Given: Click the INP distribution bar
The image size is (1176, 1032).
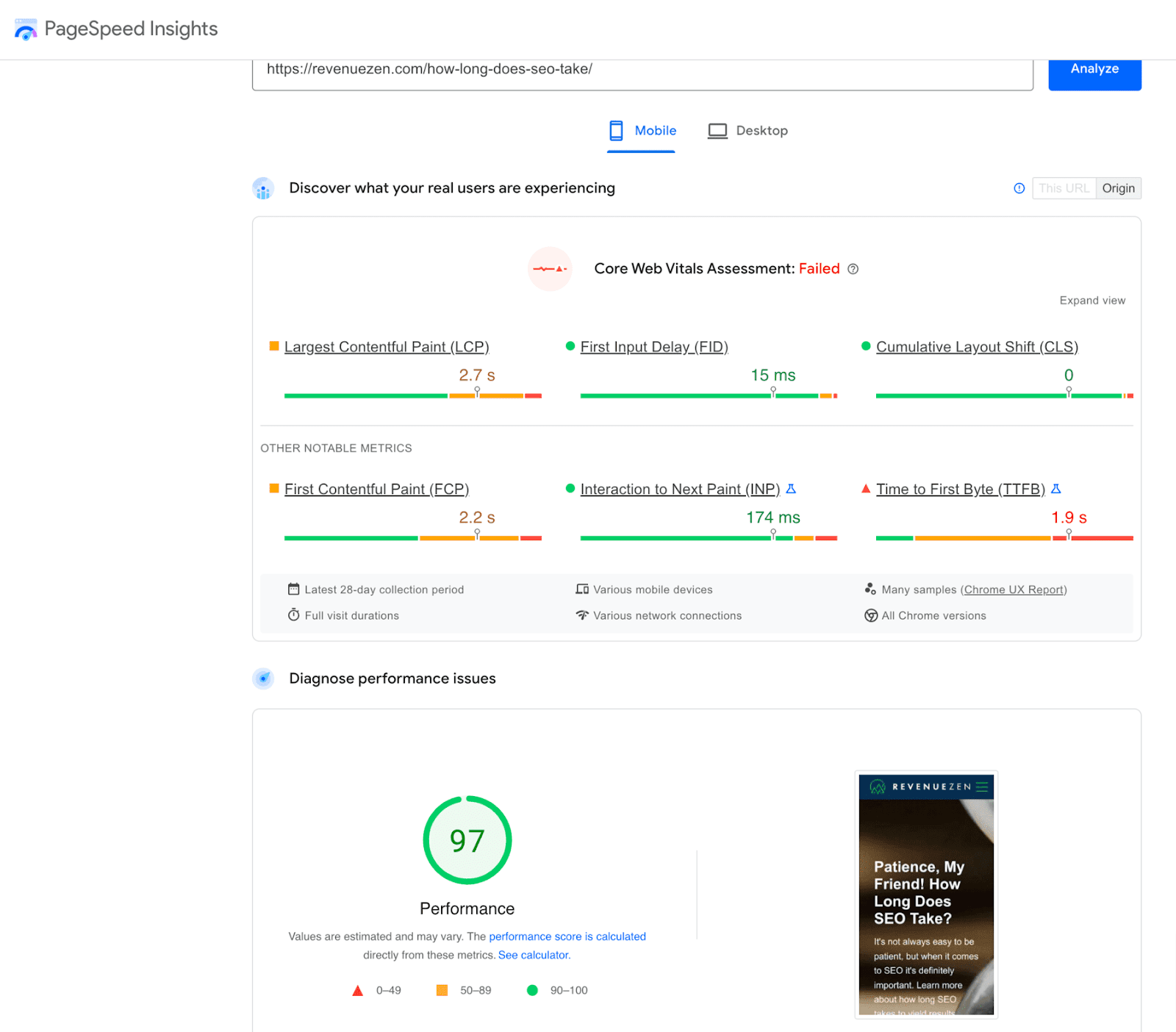Looking at the screenshot, I should coord(709,538).
